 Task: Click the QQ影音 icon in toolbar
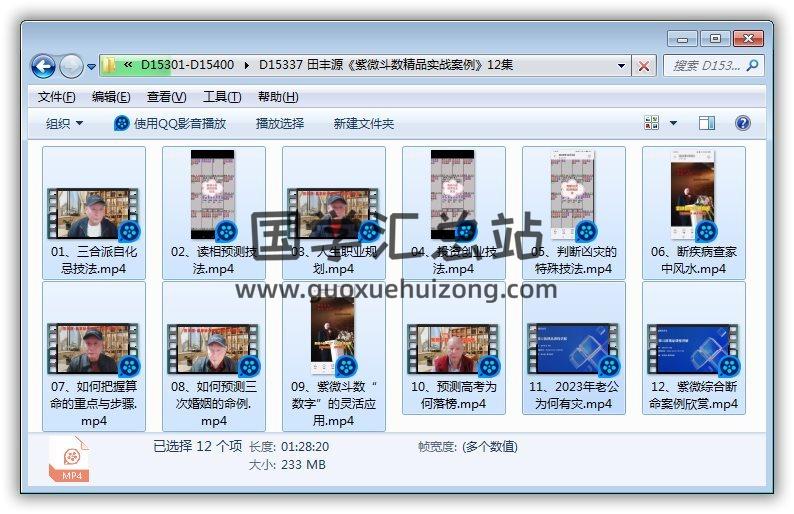click(122, 123)
